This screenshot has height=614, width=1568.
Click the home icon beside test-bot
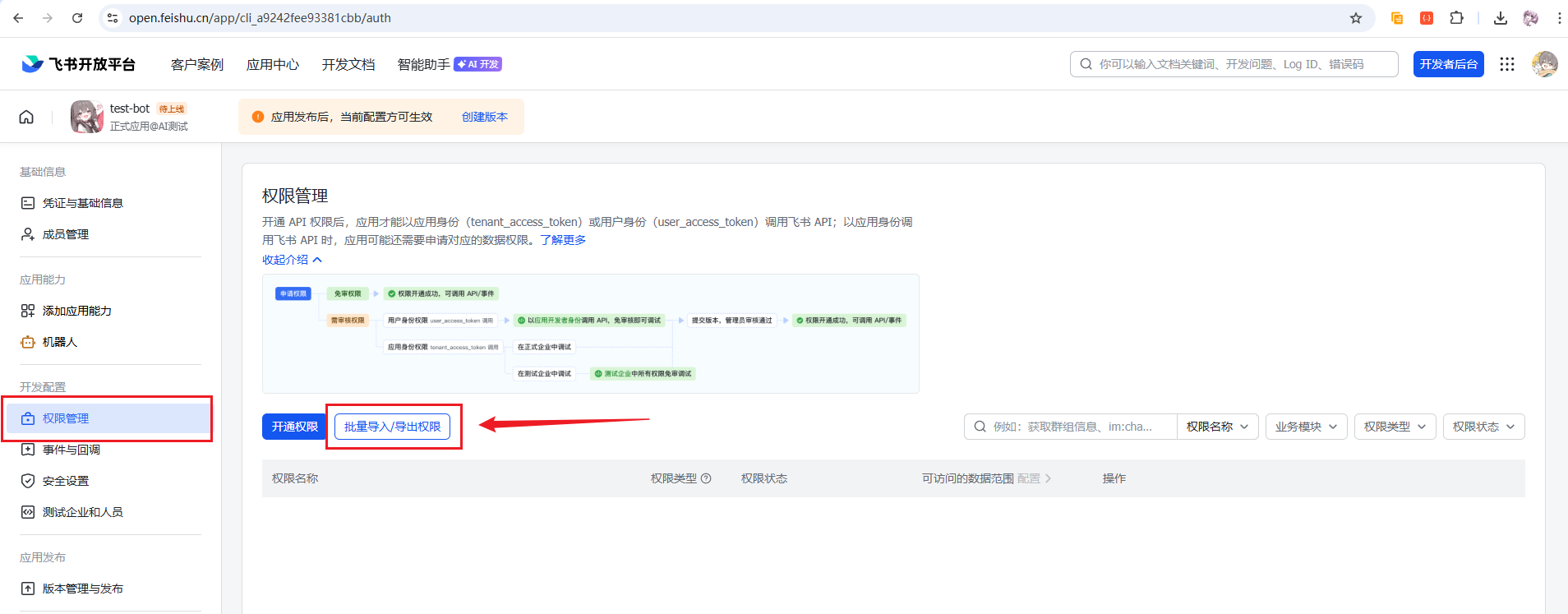pyautogui.click(x=26, y=117)
